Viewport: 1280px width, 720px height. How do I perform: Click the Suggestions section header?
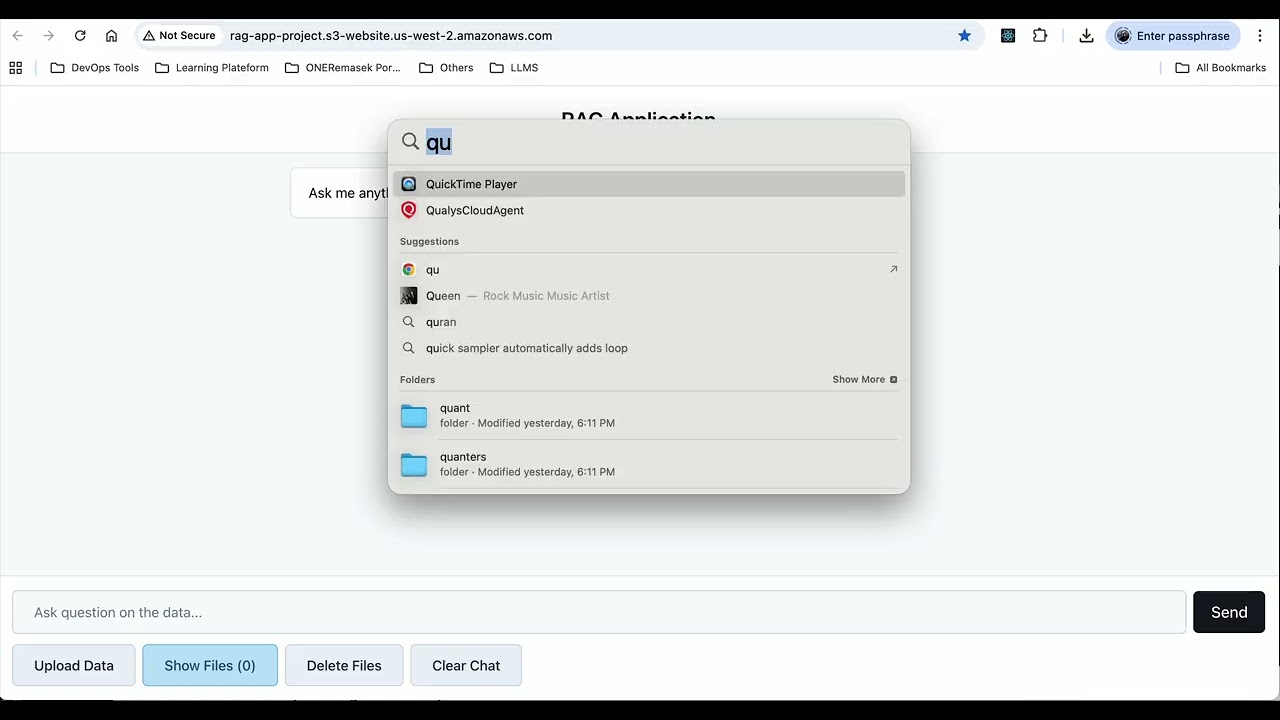click(x=429, y=242)
